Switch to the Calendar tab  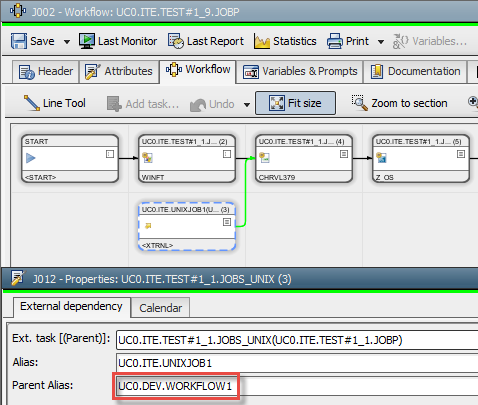click(x=160, y=308)
